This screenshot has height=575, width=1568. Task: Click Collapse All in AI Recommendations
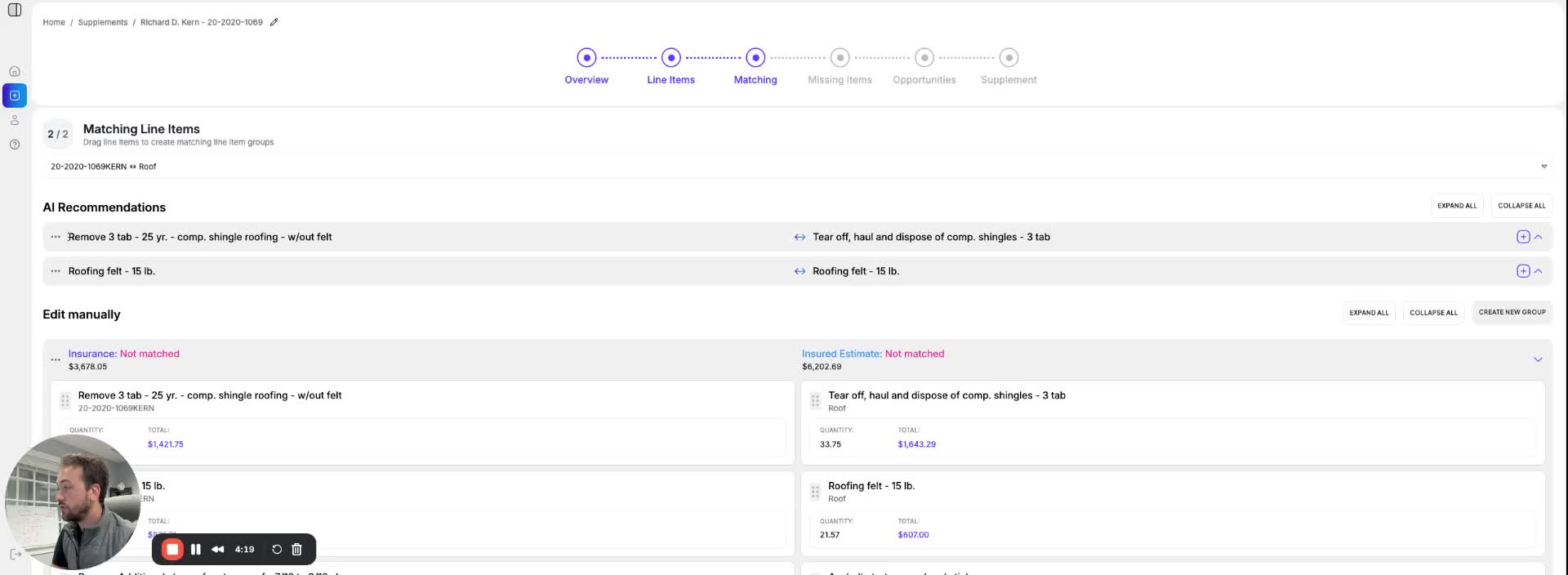1521,206
